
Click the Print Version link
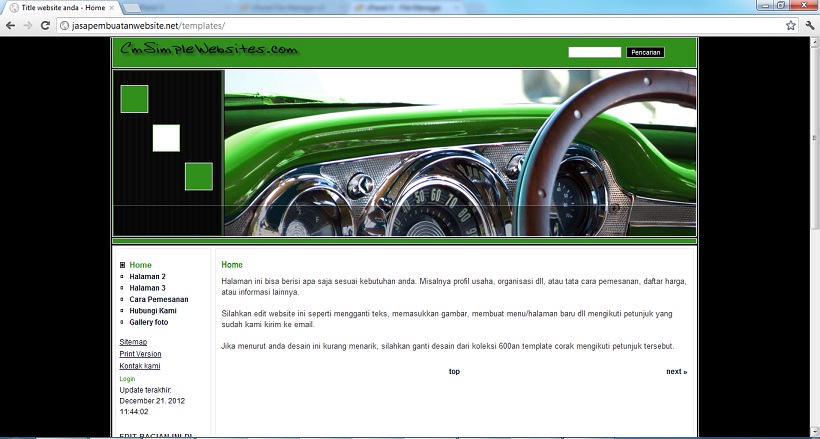pos(140,354)
